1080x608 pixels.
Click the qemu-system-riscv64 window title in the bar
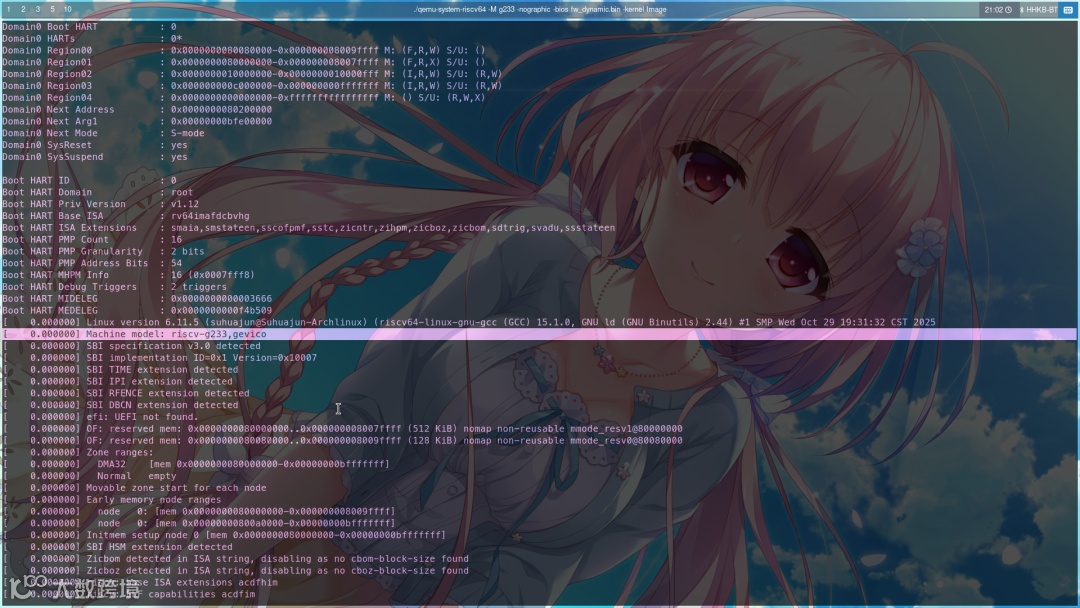[539, 10]
